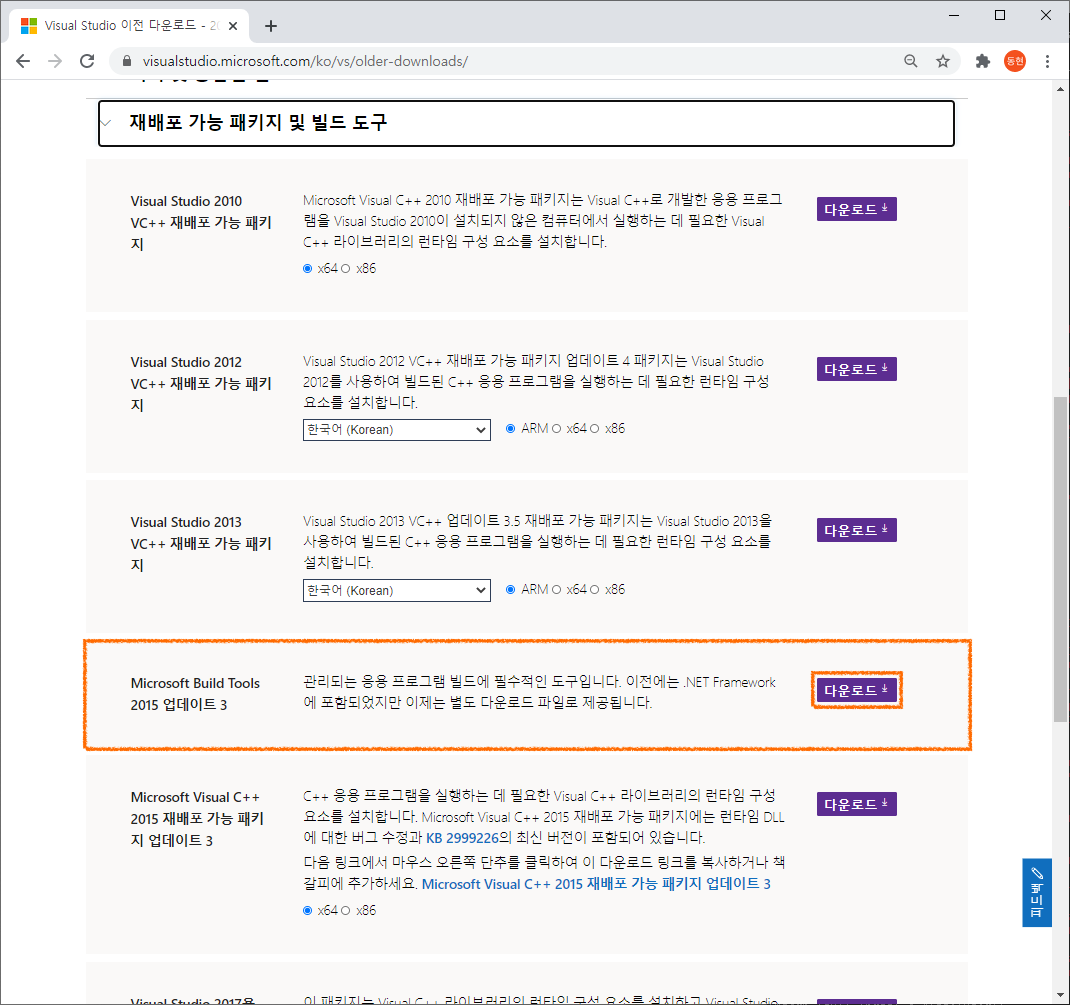This screenshot has width=1070, height=1005.
Task: Open the blue feedback side tab
Action: (x=1037, y=892)
